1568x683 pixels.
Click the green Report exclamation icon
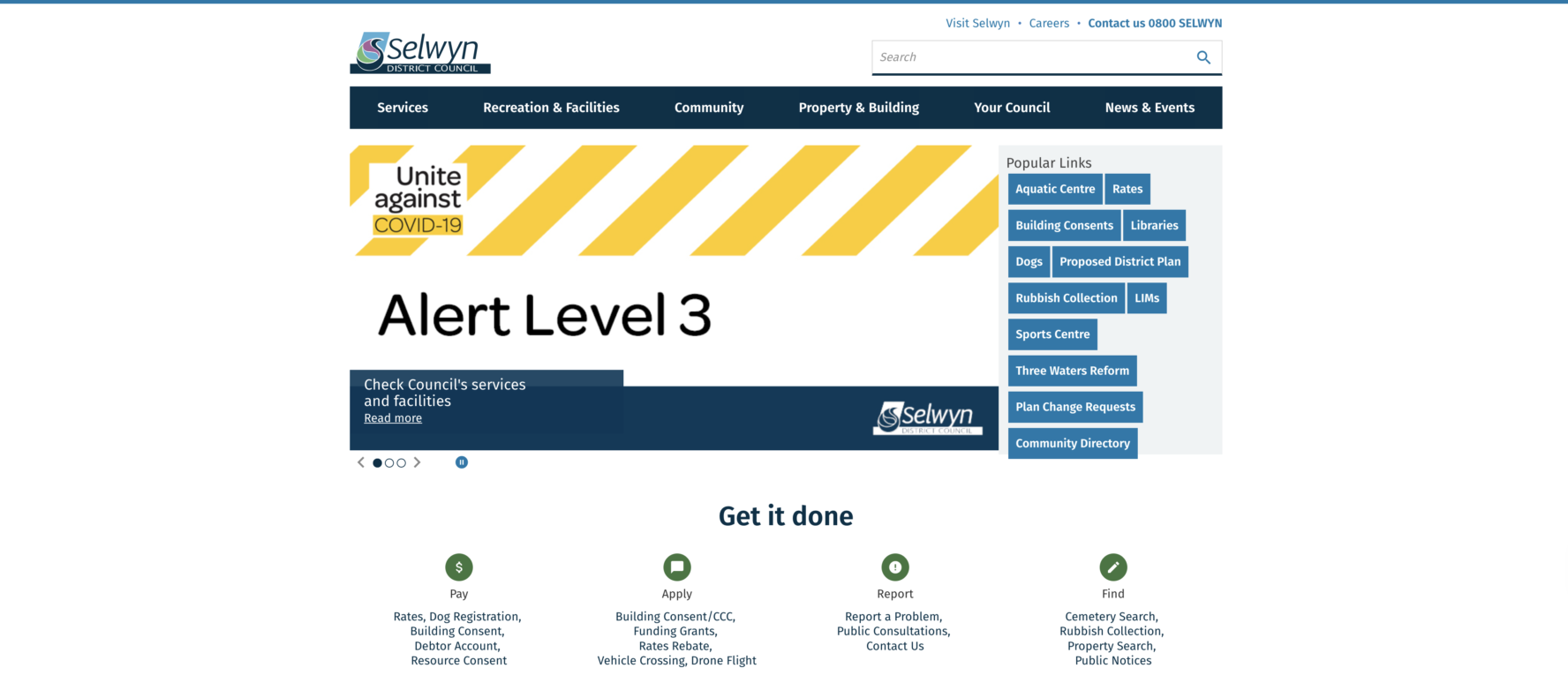tap(895, 567)
